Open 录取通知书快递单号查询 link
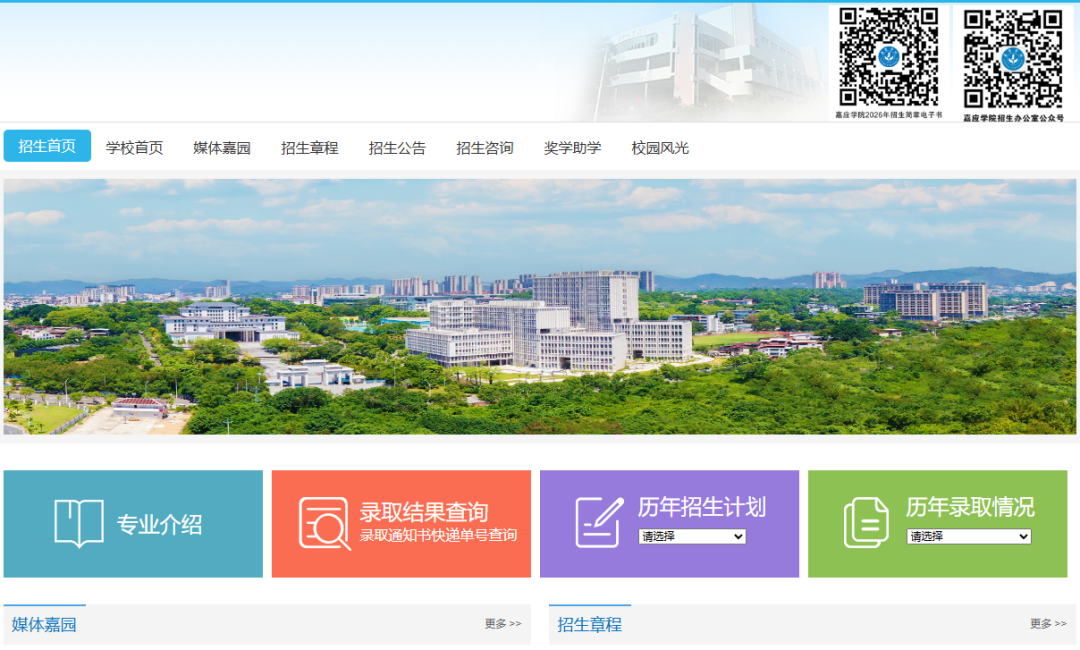 pos(438,535)
